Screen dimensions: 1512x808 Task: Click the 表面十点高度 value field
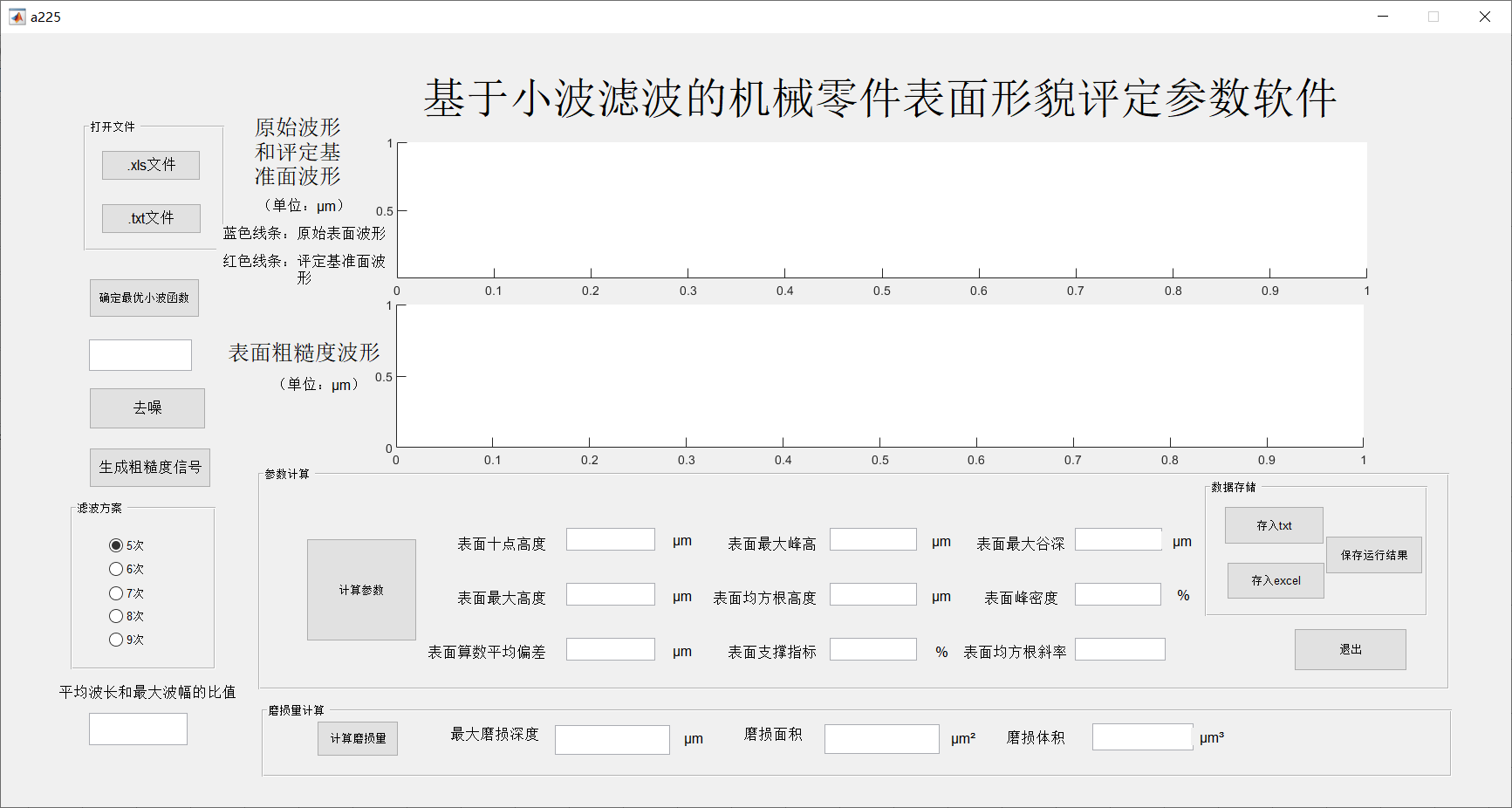click(611, 539)
